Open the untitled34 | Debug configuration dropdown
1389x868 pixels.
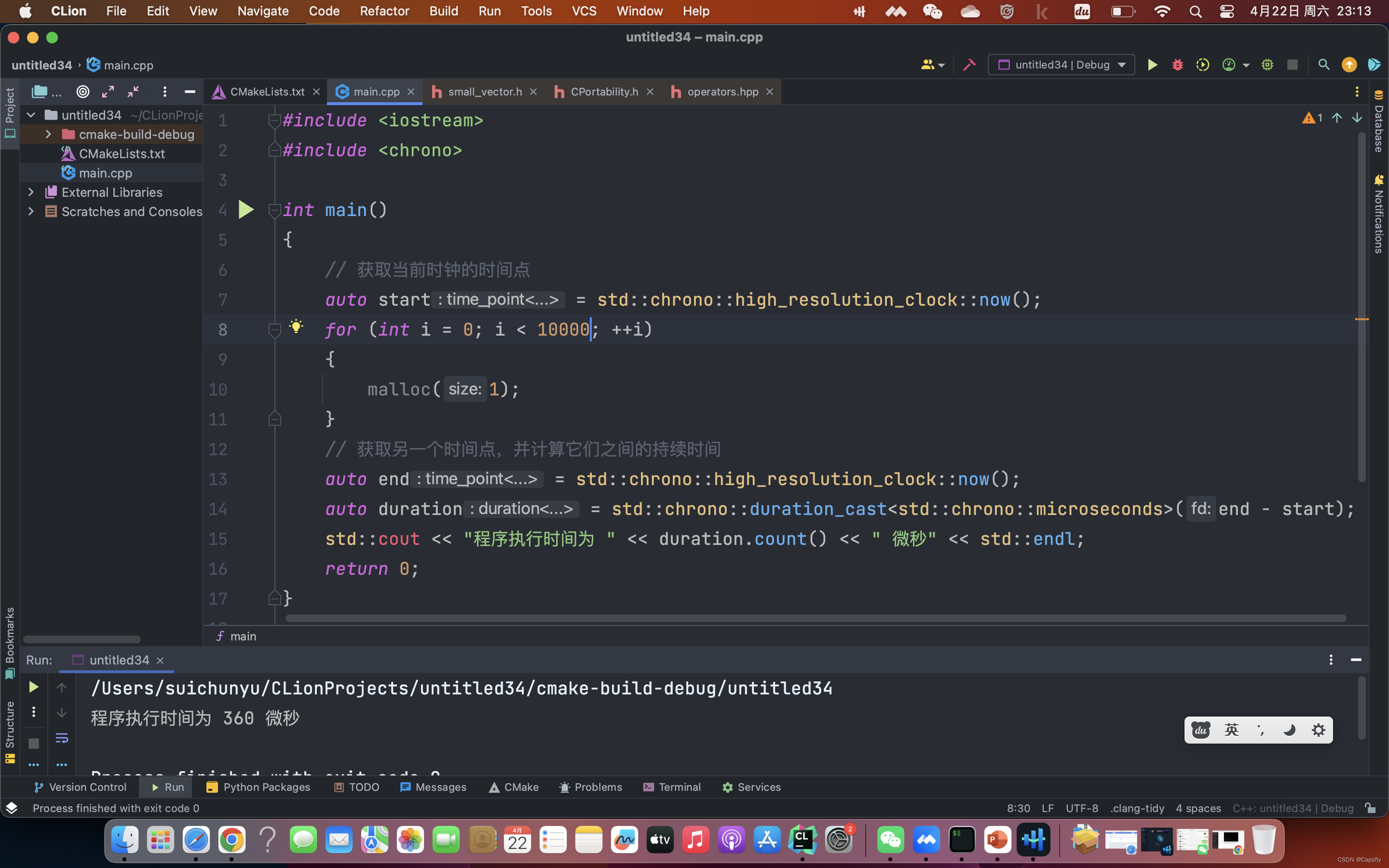click(1061, 65)
